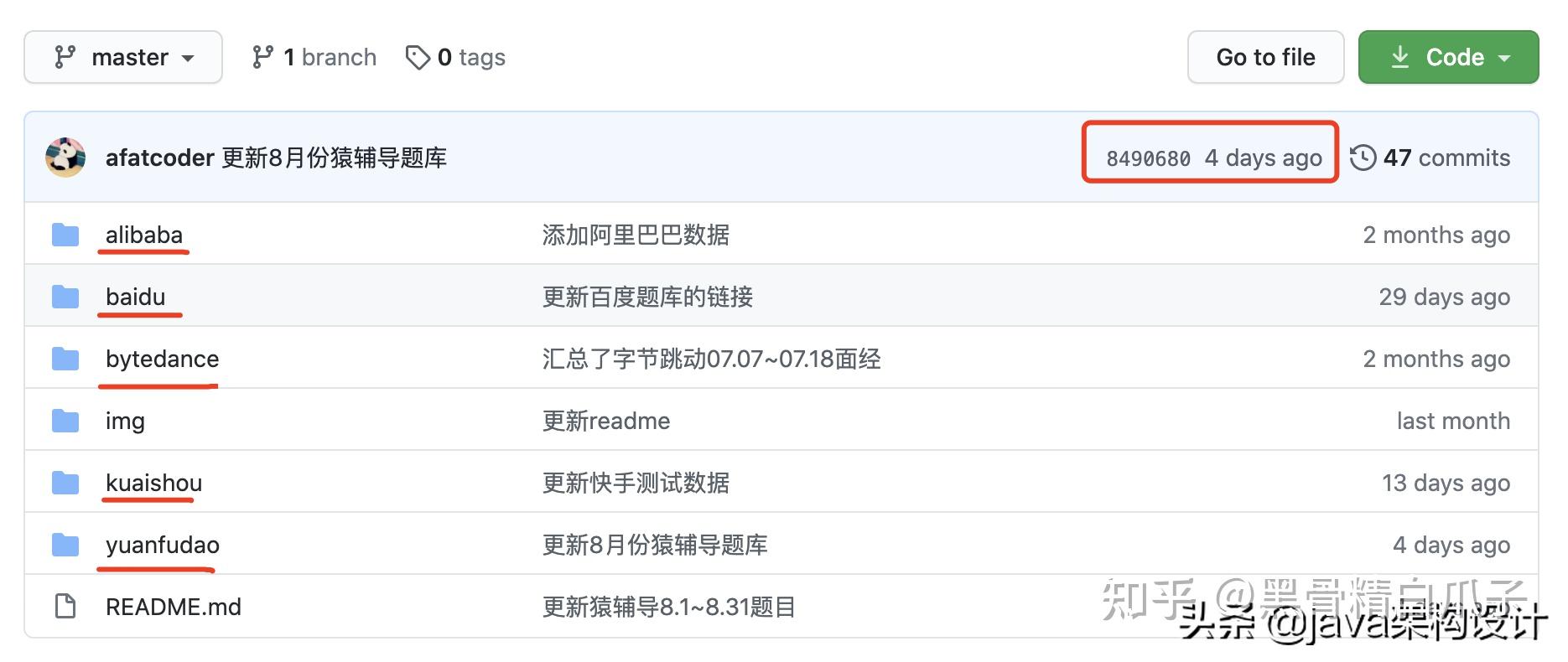Viewport: 1568px width, 662px height.
Task: Open commit message 更新百度题库的链接
Action: click(647, 297)
